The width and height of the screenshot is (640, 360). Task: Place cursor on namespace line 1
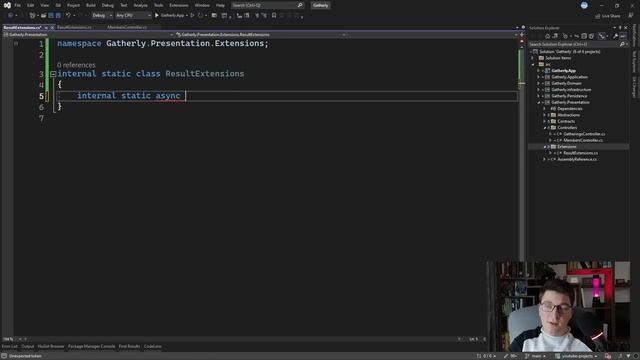163,43
